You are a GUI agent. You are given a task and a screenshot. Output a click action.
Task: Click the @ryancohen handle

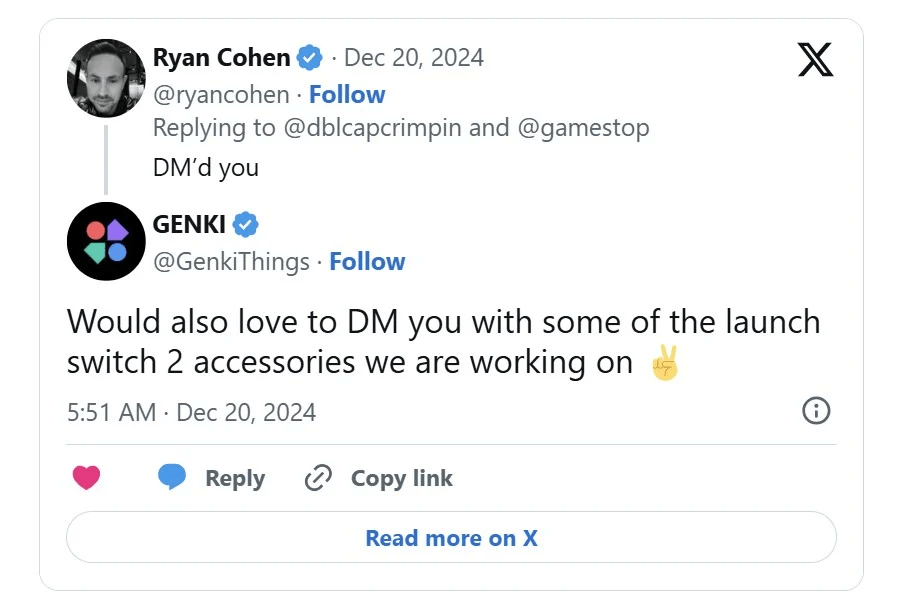221,95
